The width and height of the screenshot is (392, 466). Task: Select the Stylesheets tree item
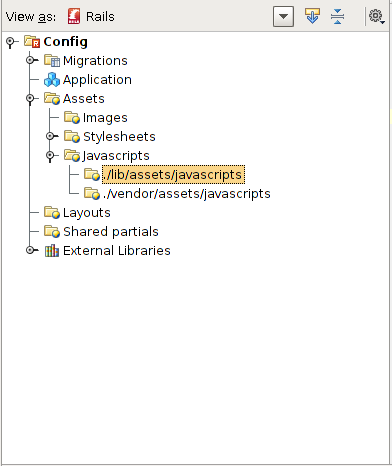119,137
